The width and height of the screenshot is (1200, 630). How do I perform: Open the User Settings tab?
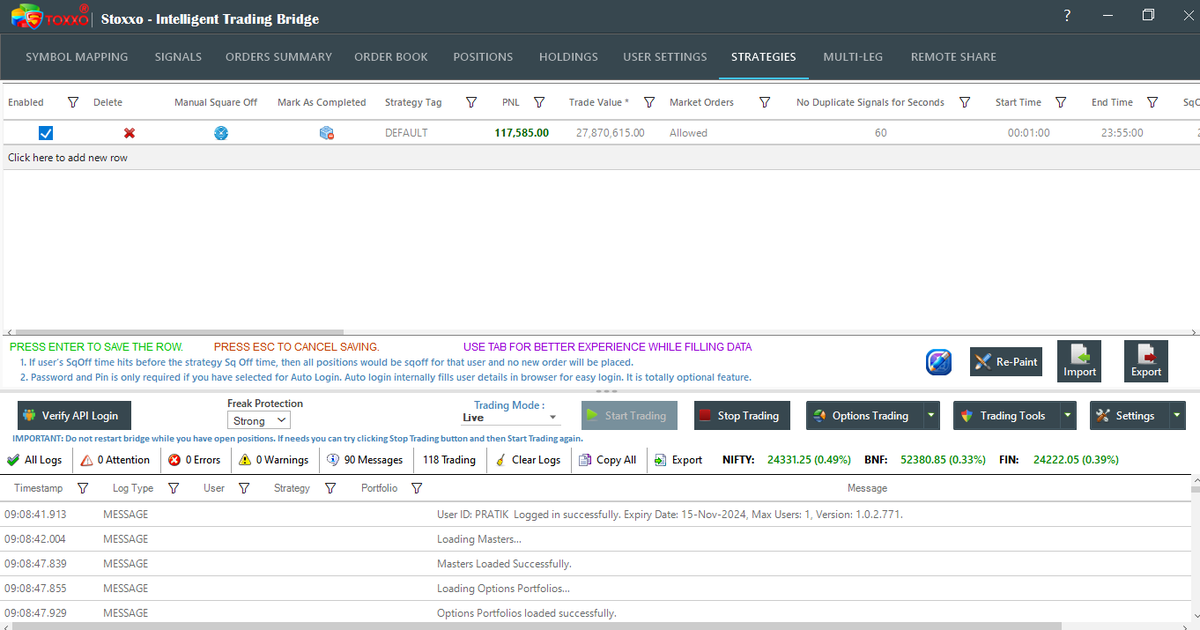tap(665, 57)
